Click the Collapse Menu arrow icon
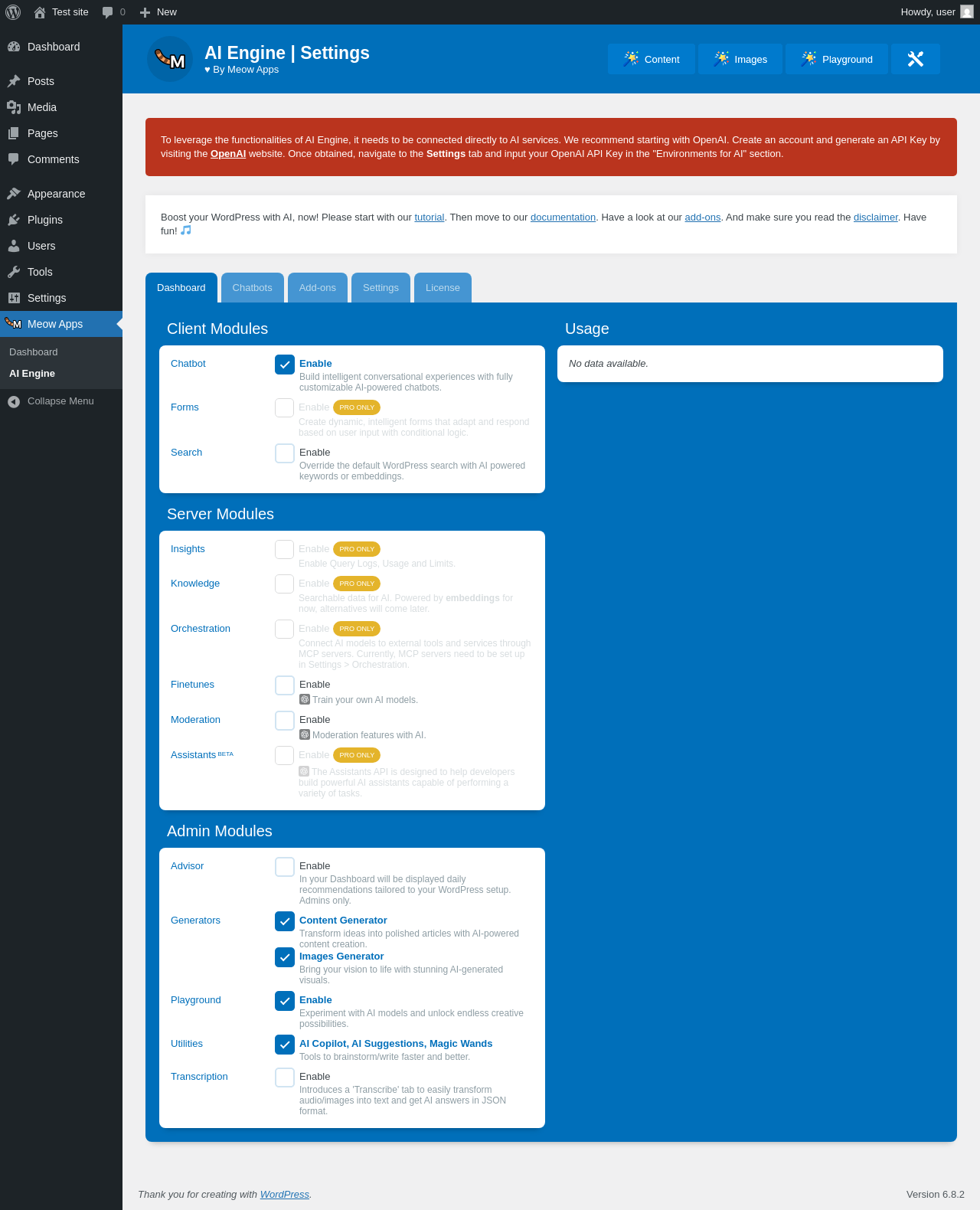Viewport: 980px width, 1210px height. [14, 401]
